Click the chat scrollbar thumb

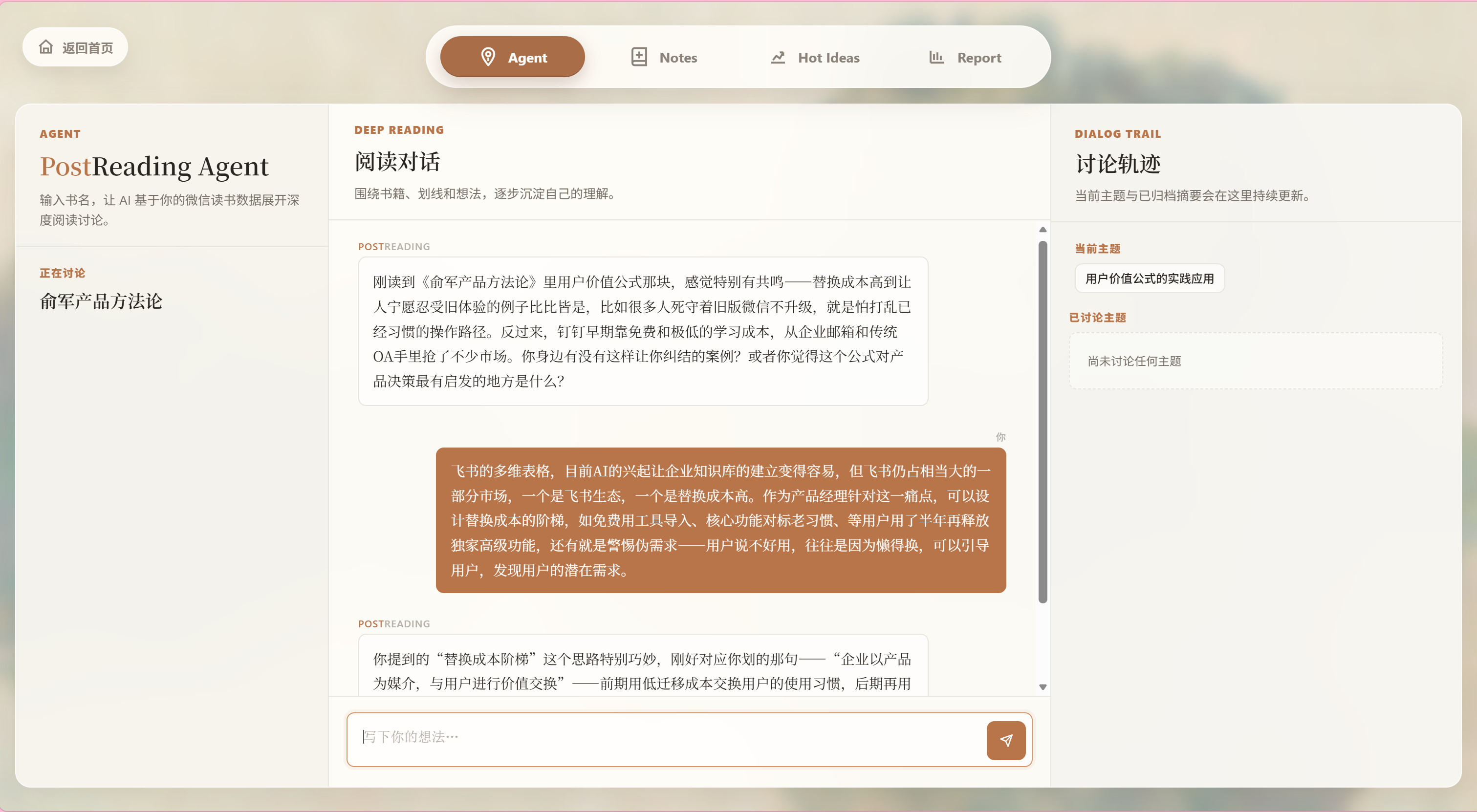tap(1043, 421)
